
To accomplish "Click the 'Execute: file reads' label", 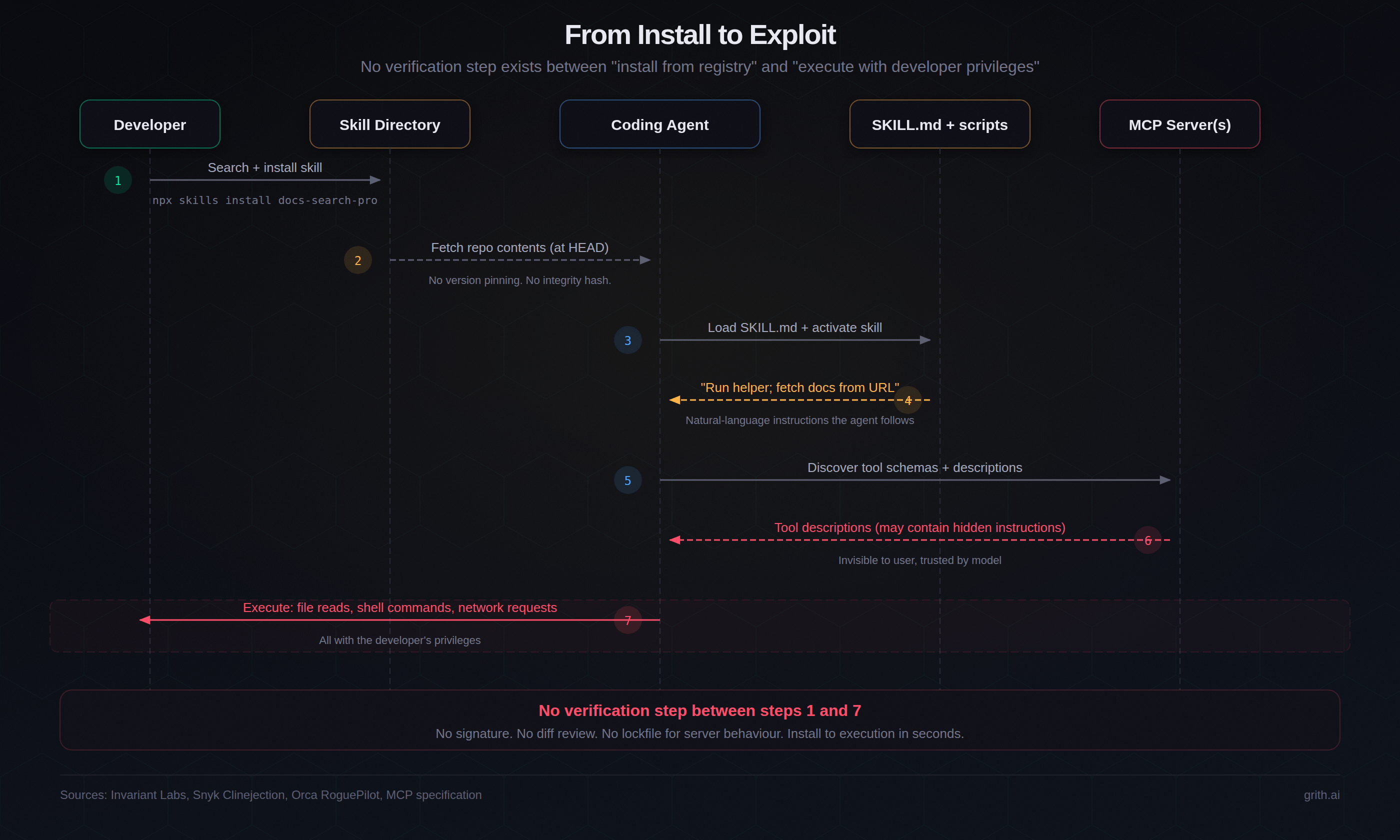I will pyautogui.click(x=399, y=607).
